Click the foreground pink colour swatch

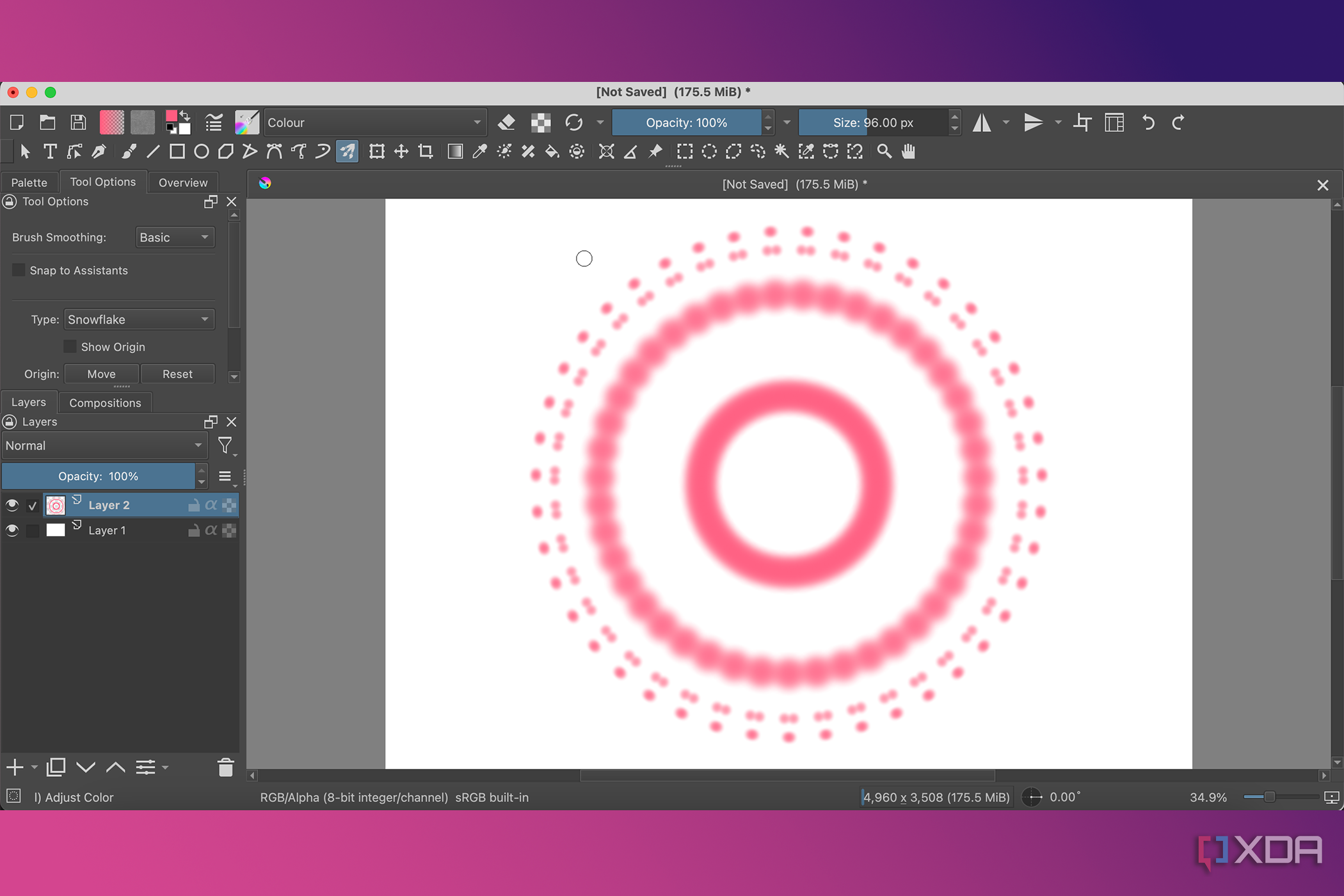click(172, 116)
